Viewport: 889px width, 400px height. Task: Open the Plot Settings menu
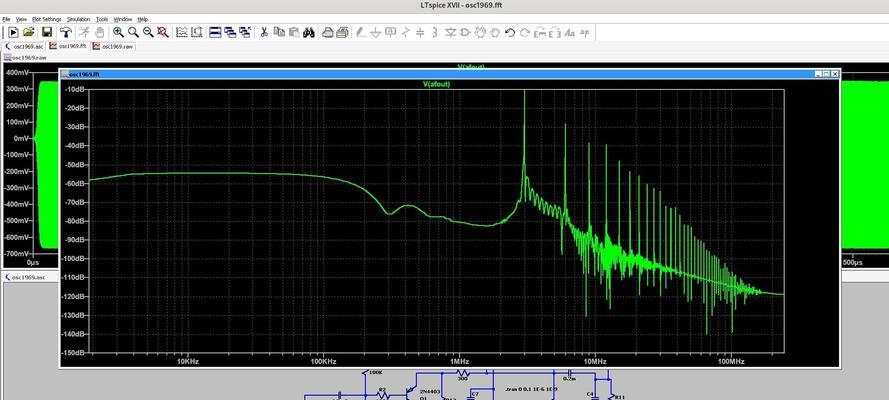pyautogui.click(x=46, y=19)
